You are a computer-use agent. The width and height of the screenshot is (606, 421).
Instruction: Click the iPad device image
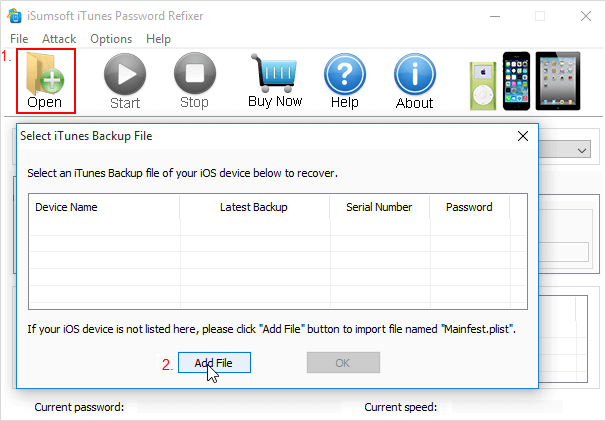click(557, 80)
